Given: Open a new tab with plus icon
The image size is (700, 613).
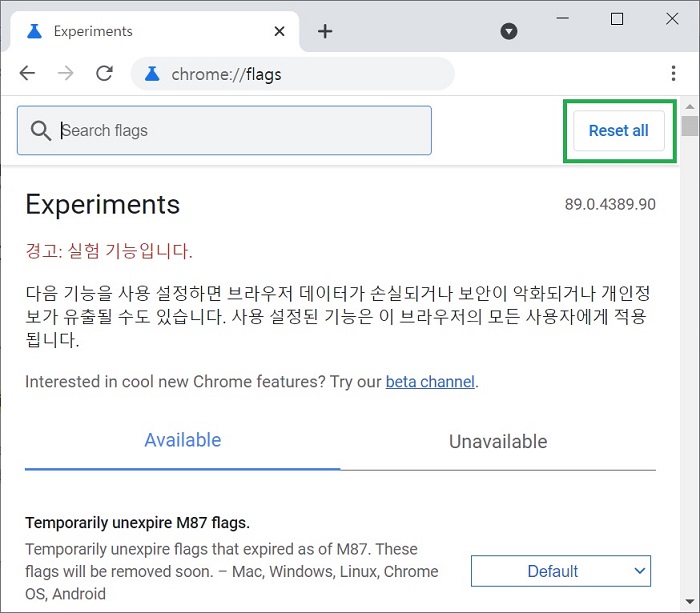Looking at the screenshot, I should click(325, 31).
